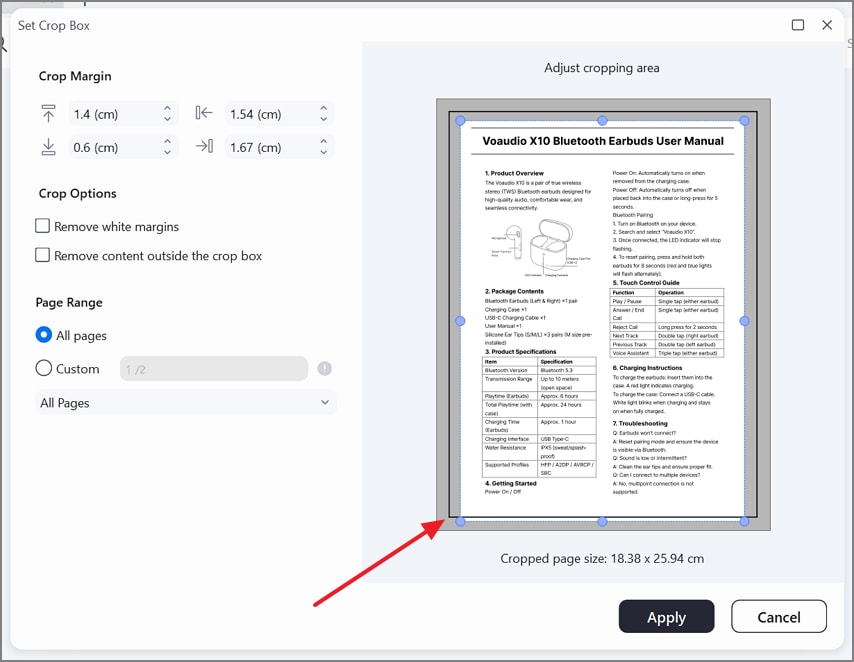Click the Crop Margin heading
This screenshot has height=662, width=854.
click(75, 76)
